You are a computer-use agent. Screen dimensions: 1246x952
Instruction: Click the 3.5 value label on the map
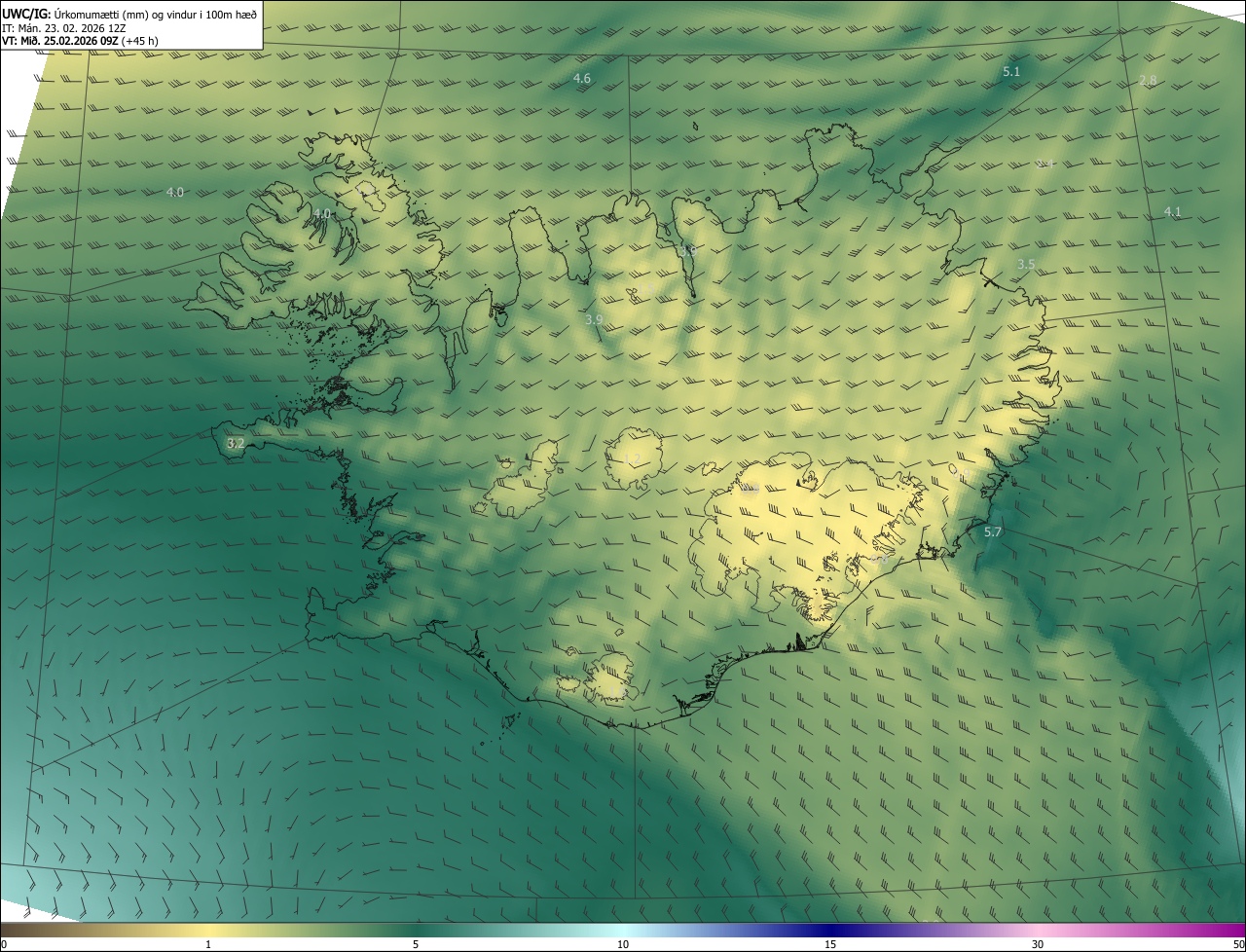click(1026, 264)
